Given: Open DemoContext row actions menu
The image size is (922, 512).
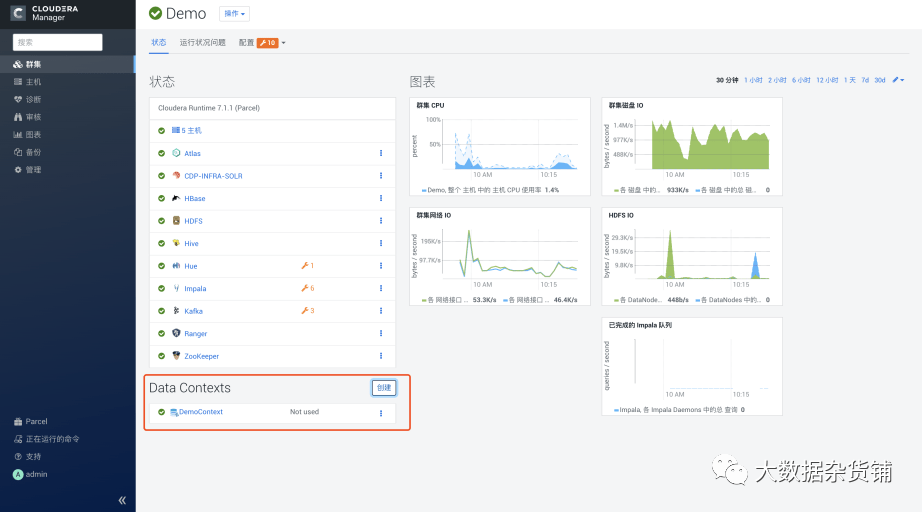Looking at the screenshot, I should click(x=381, y=413).
